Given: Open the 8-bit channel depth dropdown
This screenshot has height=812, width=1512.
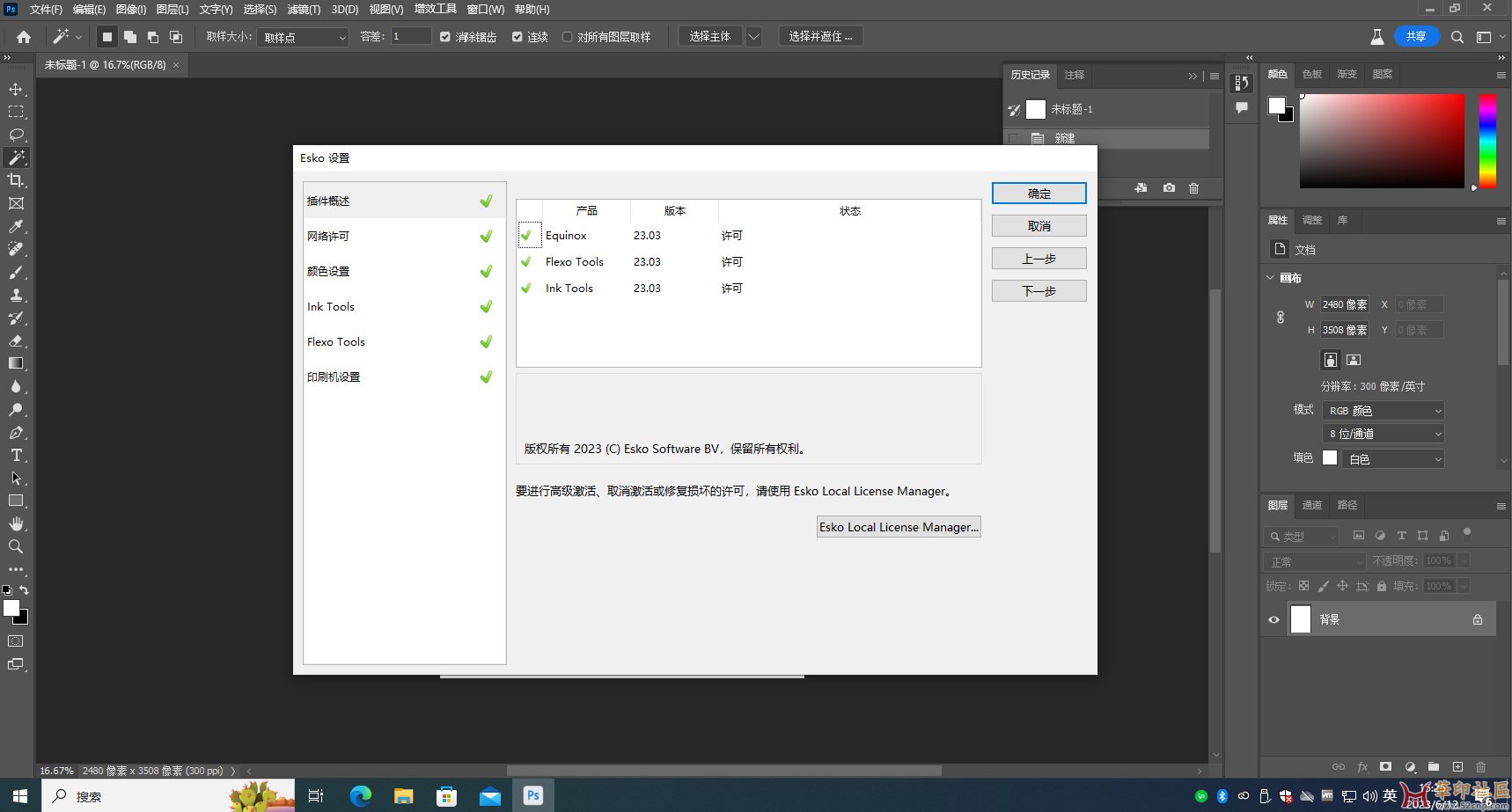Looking at the screenshot, I should pyautogui.click(x=1384, y=434).
